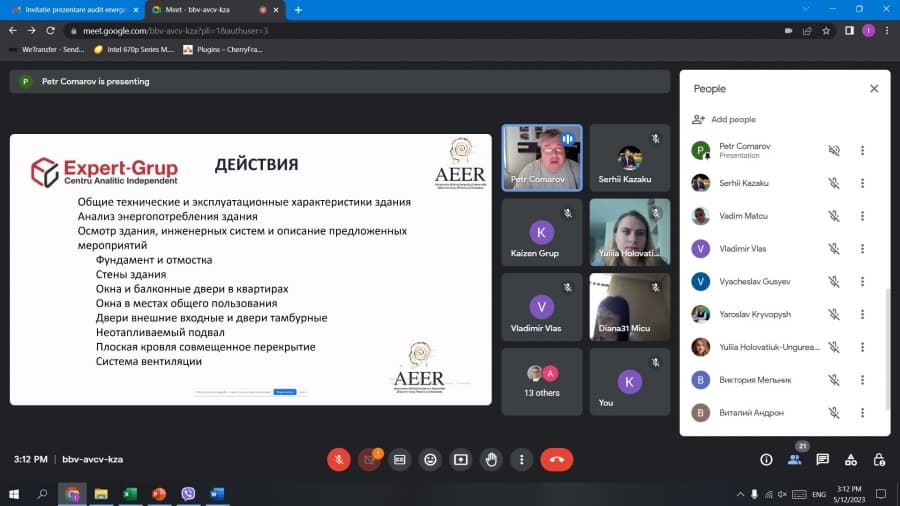The height and width of the screenshot is (506, 900).
Task: Open more actions for Petr Comarov
Action: 862,150
